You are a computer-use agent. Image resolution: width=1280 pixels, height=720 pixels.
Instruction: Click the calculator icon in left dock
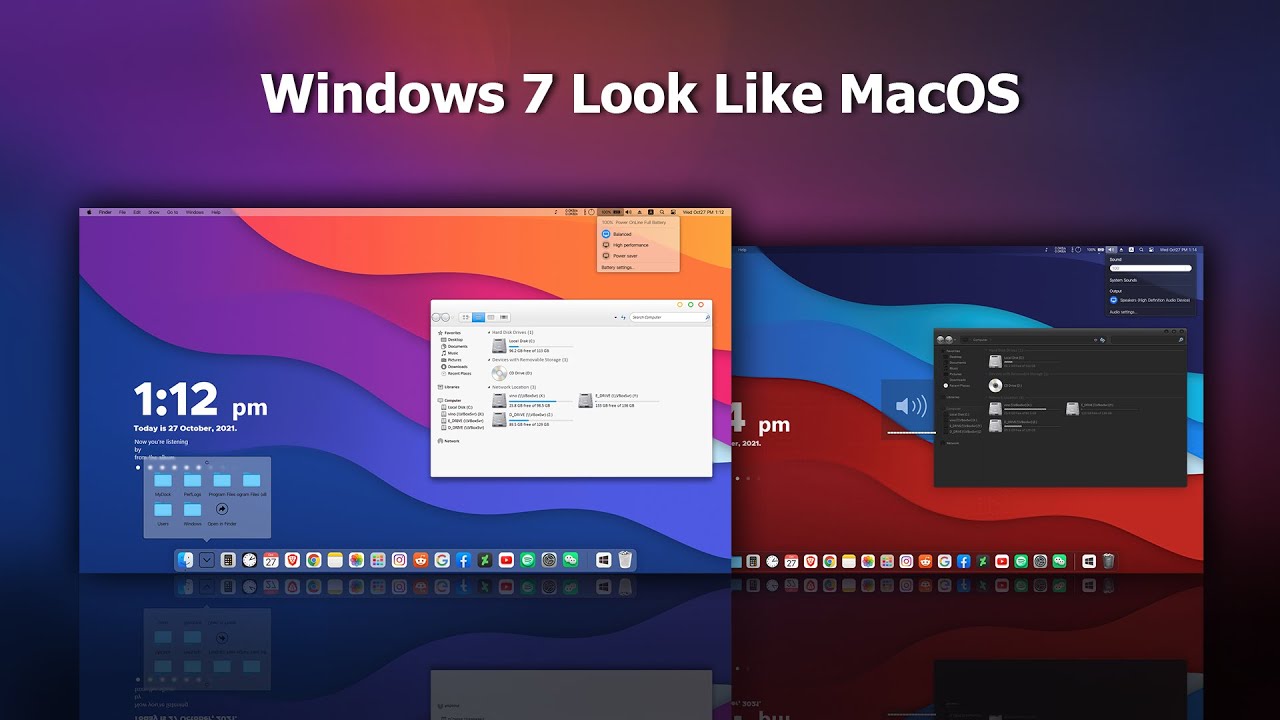tap(228, 560)
